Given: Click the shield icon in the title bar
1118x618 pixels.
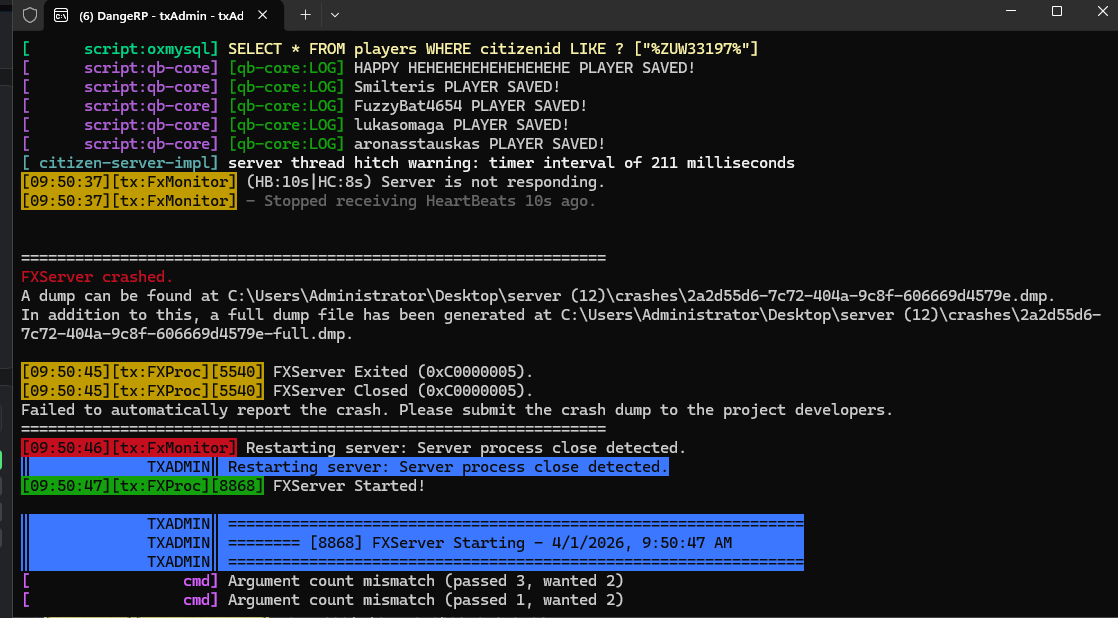Looking at the screenshot, I should 29,15.
